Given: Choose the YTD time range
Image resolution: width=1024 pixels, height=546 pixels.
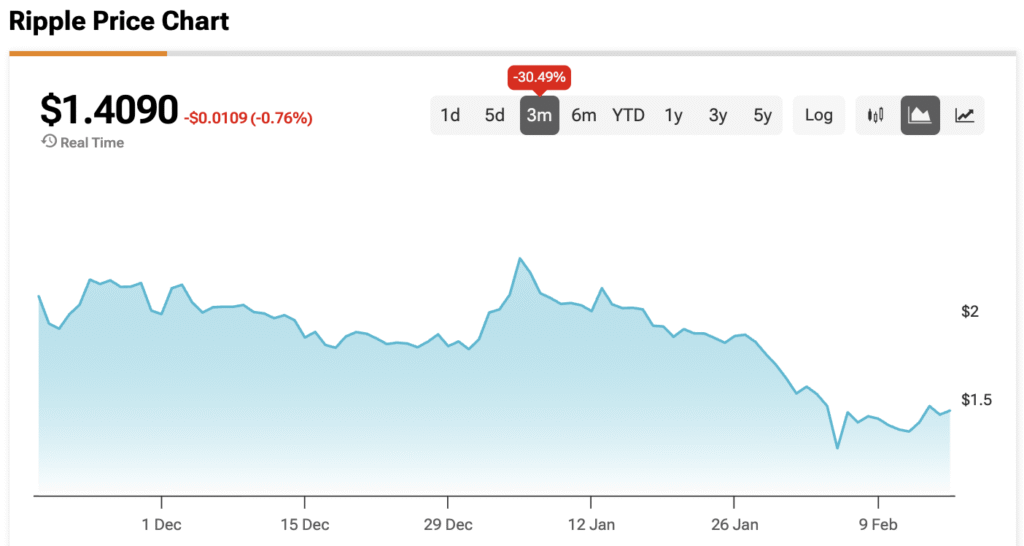Looking at the screenshot, I should click(x=628, y=115).
